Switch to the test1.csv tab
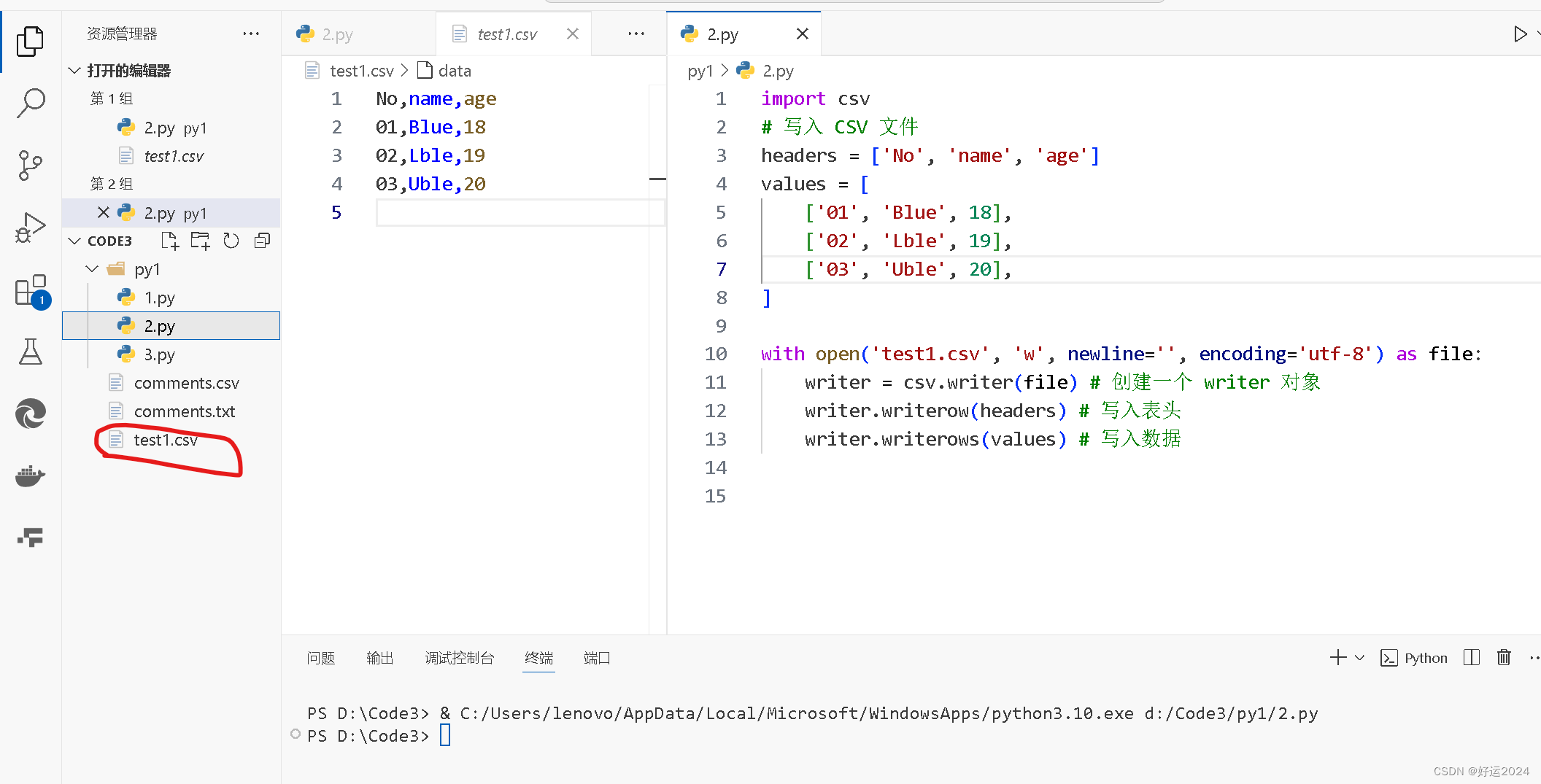The width and height of the screenshot is (1541, 784). [x=506, y=34]
